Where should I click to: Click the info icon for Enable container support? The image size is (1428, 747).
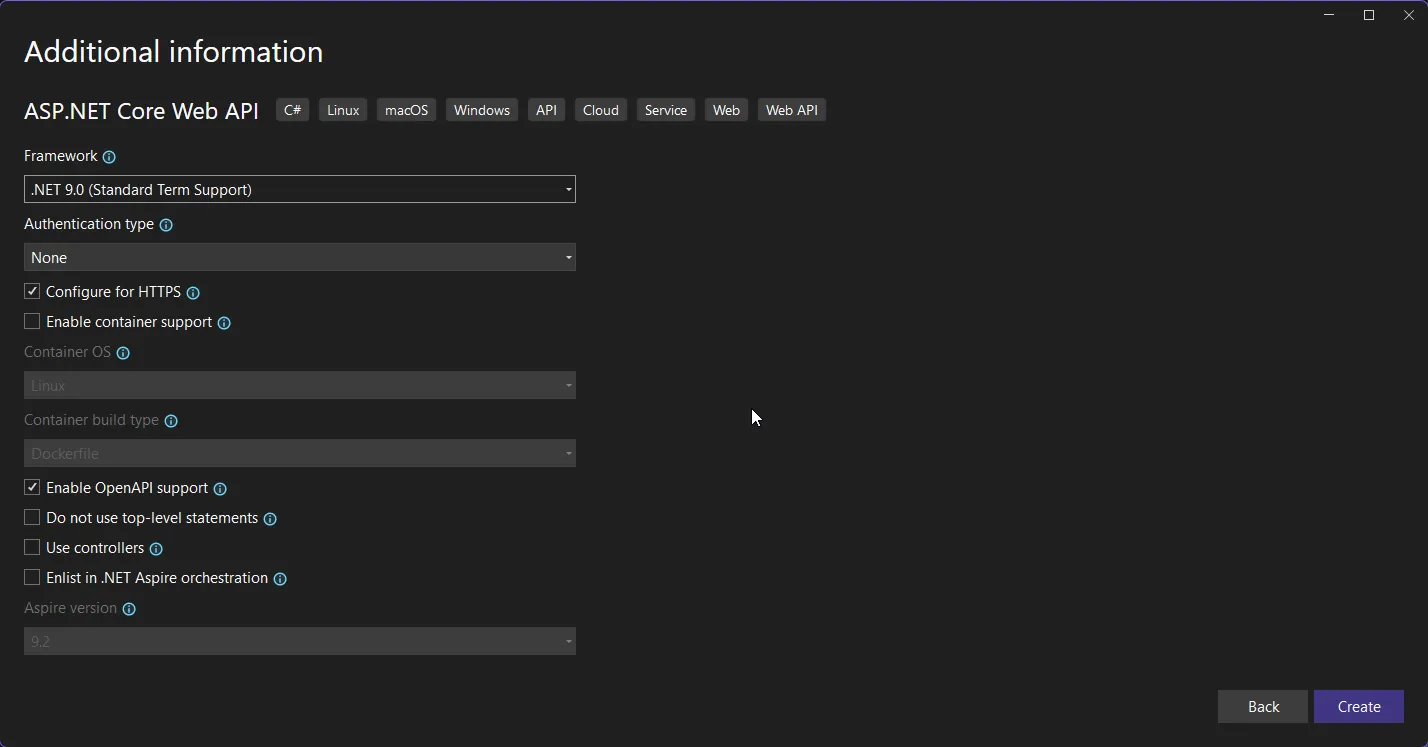[x=225, y=322]
